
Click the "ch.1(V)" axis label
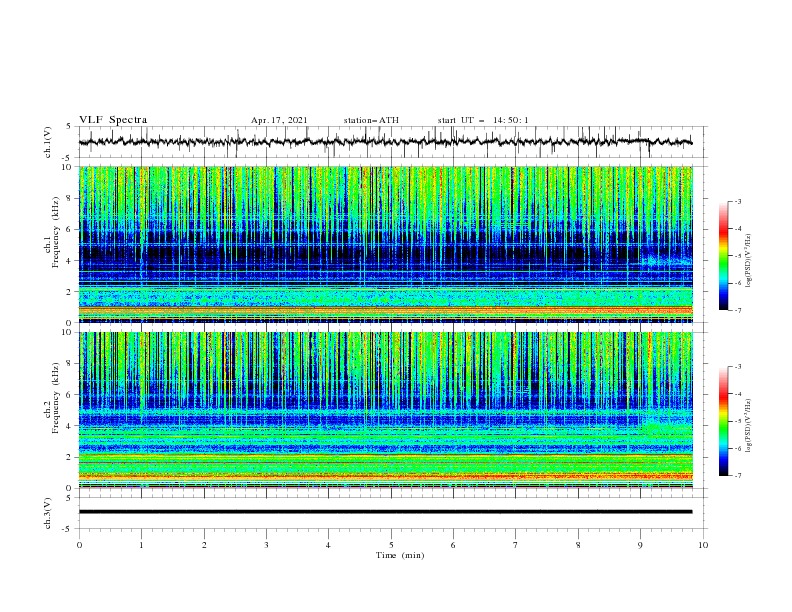(x=48, y=142)
